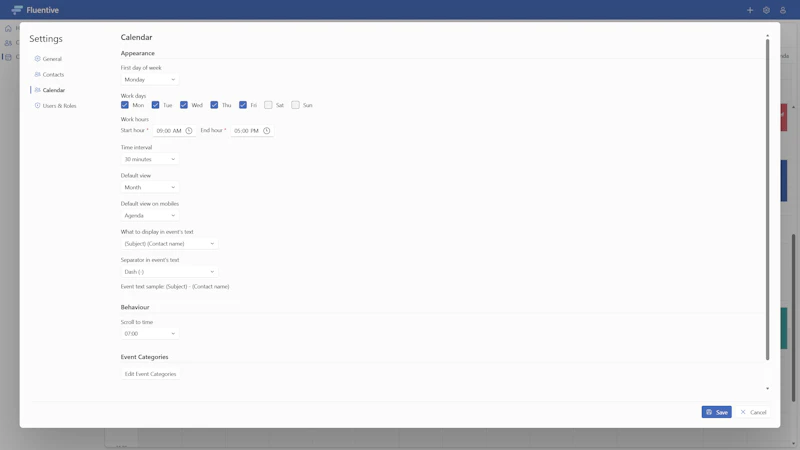Click the Fluentive logo icon
The height and width of the screenshot is (450, 800).
click(17, 10)
